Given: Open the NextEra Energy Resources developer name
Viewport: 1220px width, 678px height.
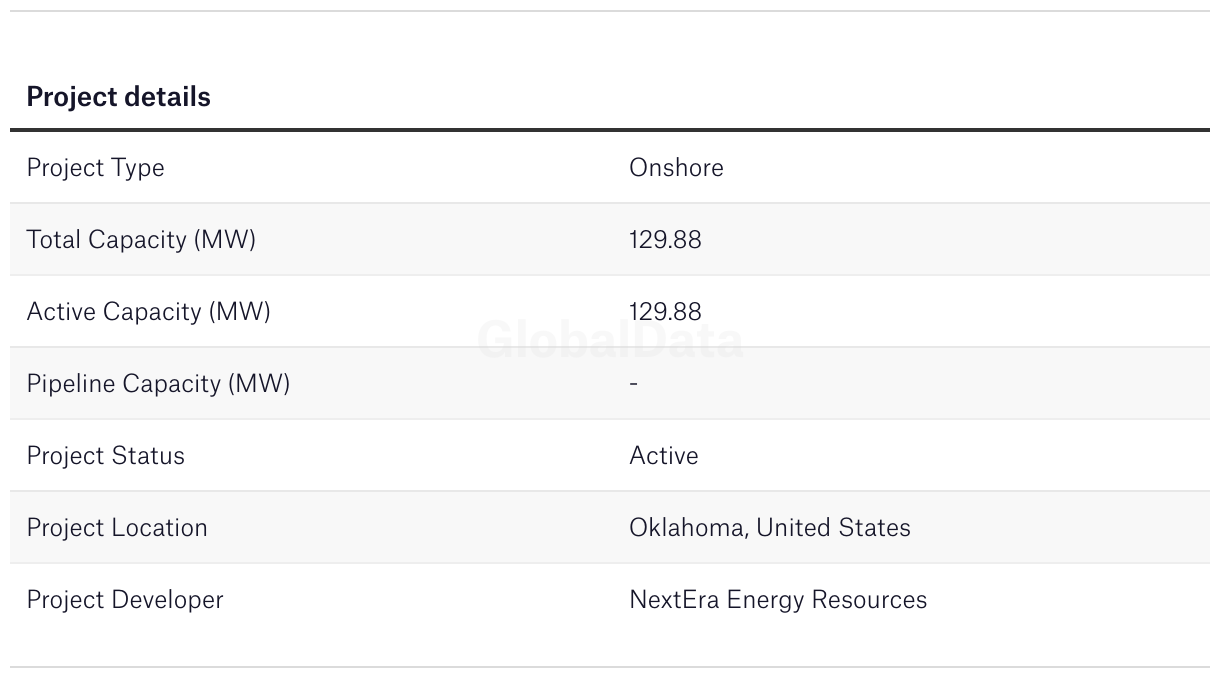Looking at the screenshot, I should tap(778, 600).
